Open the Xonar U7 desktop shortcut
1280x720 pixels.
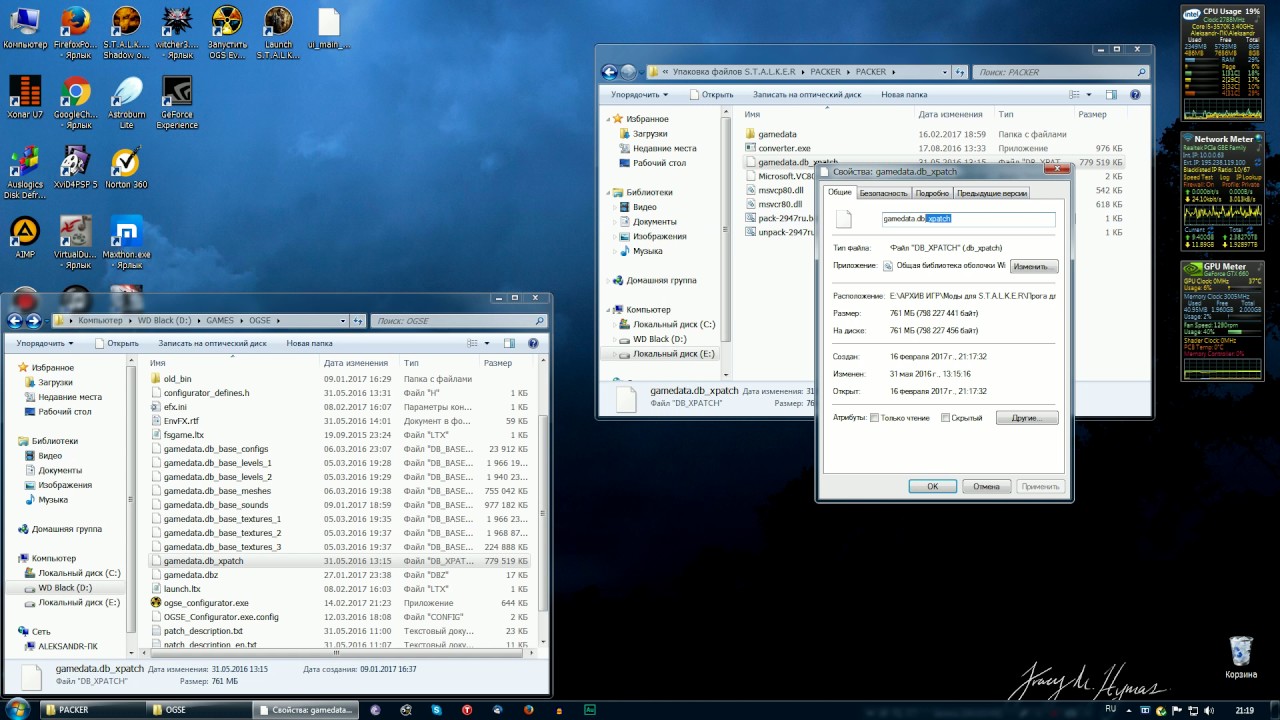(x=25, y=98)
